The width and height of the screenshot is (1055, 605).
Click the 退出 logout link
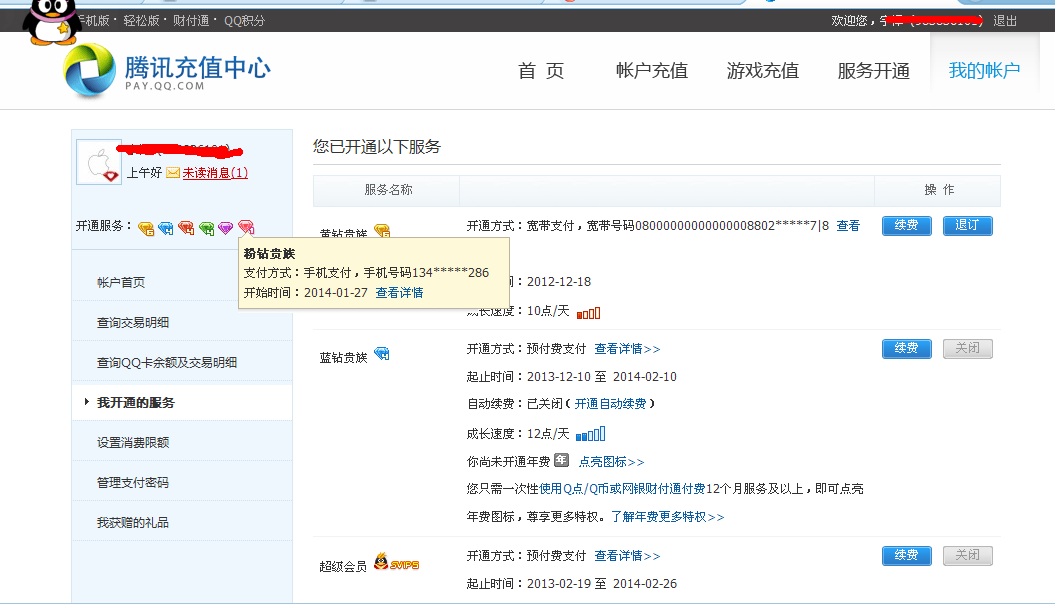pos(1005,21)
